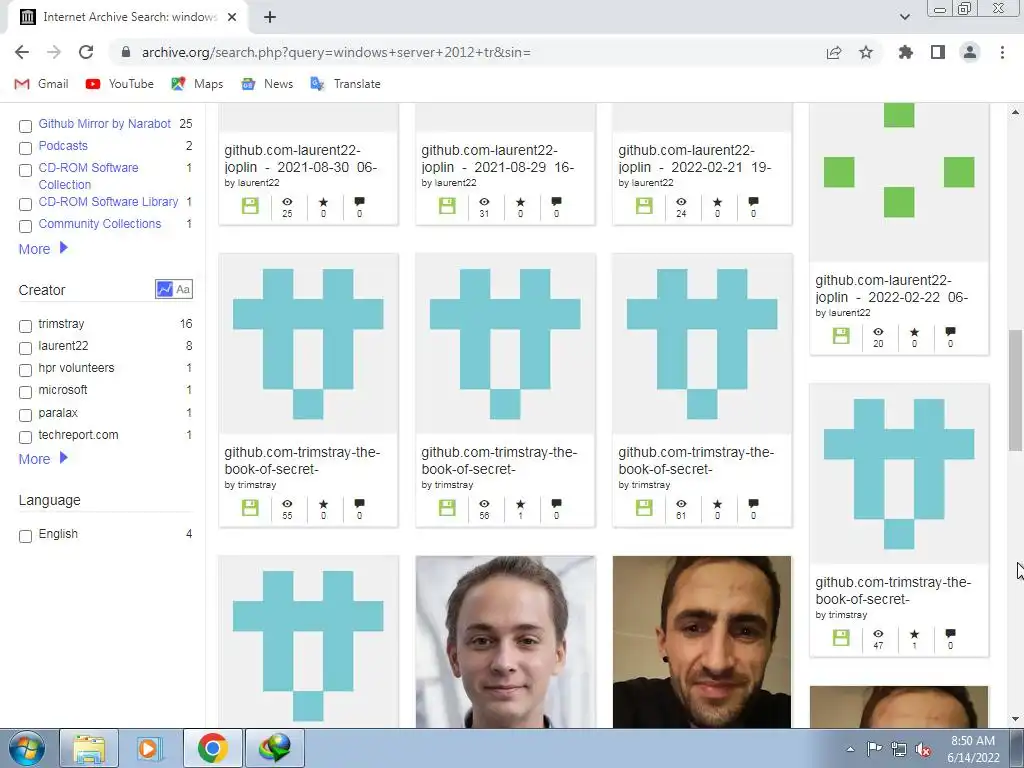Open the Extensions puzzle icon
This screenshot has width=1024, height=768.
tap(905, 52)
